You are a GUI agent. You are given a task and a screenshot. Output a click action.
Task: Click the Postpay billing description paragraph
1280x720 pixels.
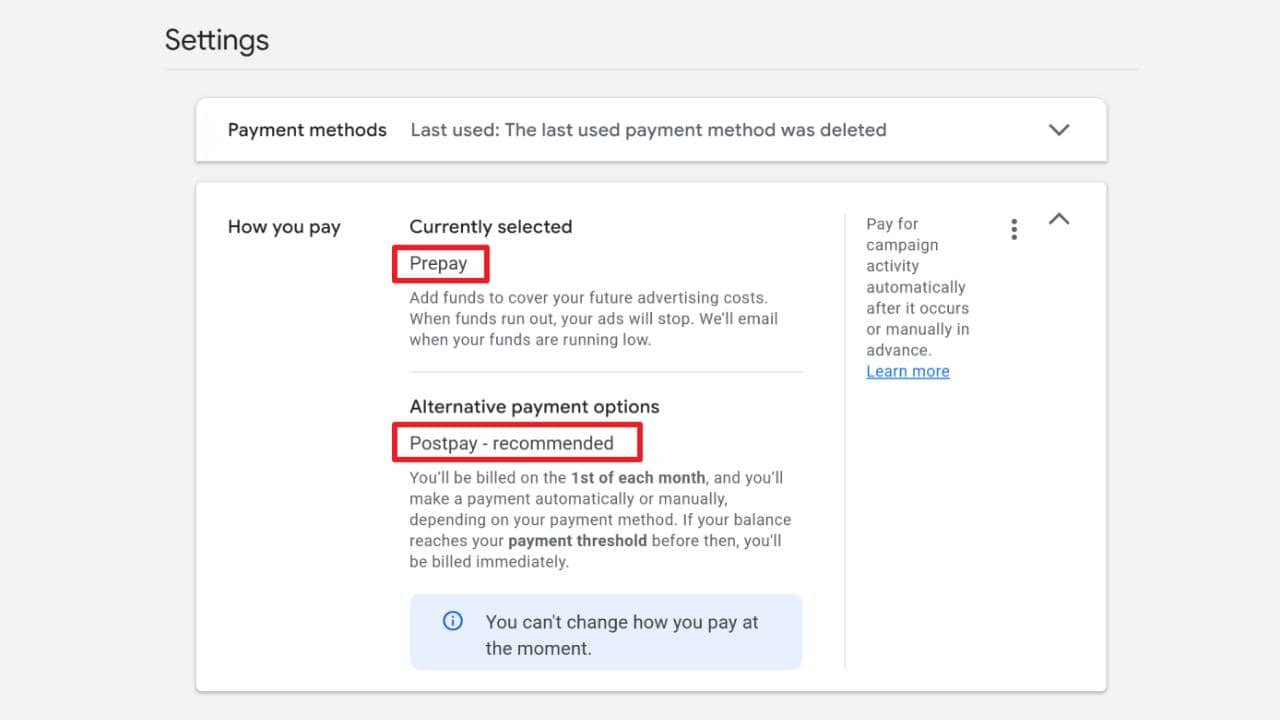click(600, 520)
